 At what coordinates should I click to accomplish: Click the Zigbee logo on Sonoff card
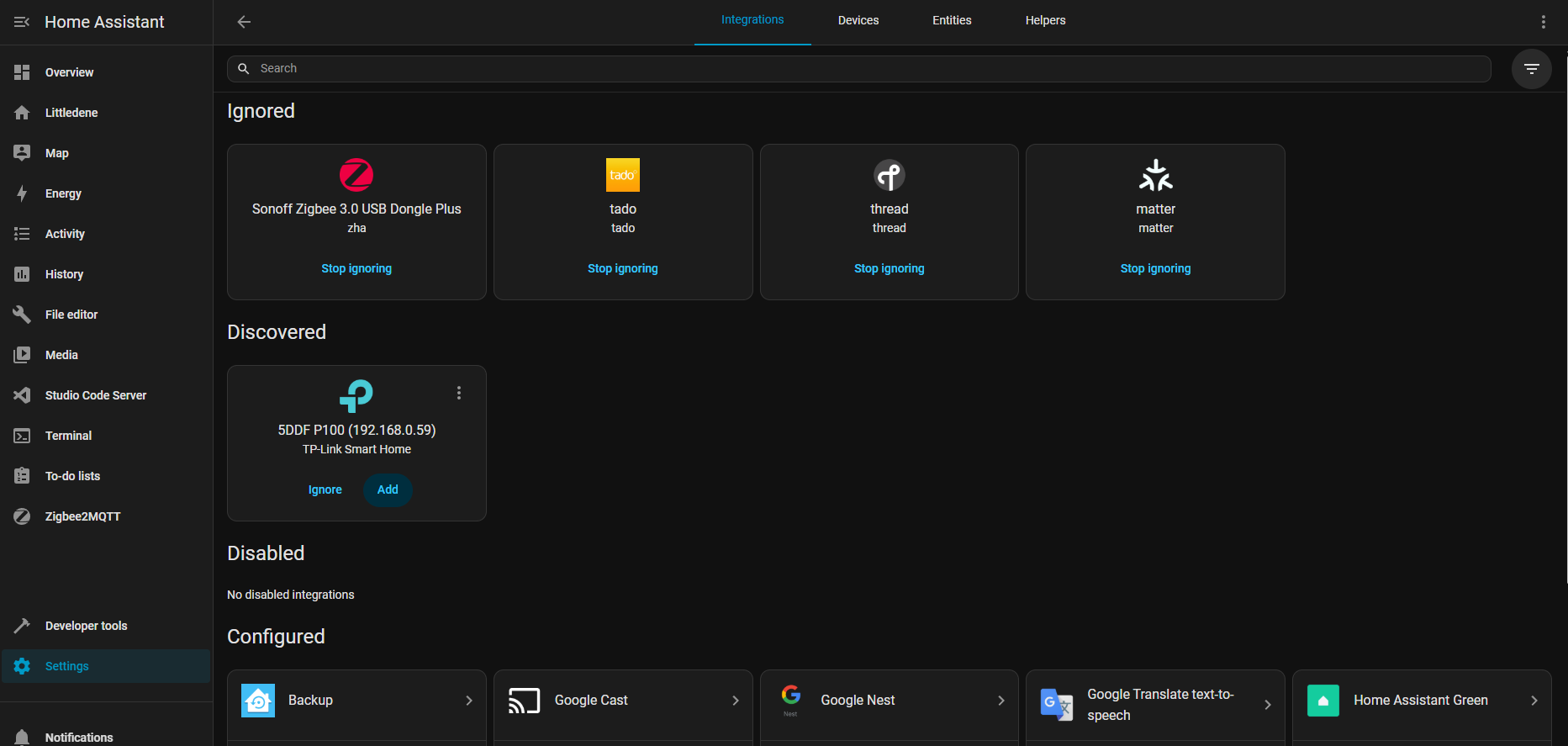click(356, 175)
